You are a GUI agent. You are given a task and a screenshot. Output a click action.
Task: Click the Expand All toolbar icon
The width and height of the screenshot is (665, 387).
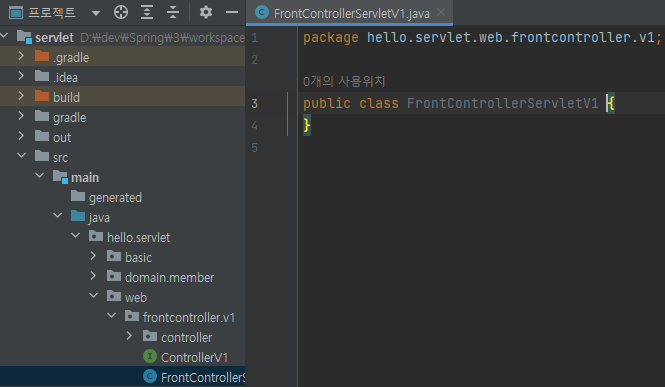tap(147, 12)
